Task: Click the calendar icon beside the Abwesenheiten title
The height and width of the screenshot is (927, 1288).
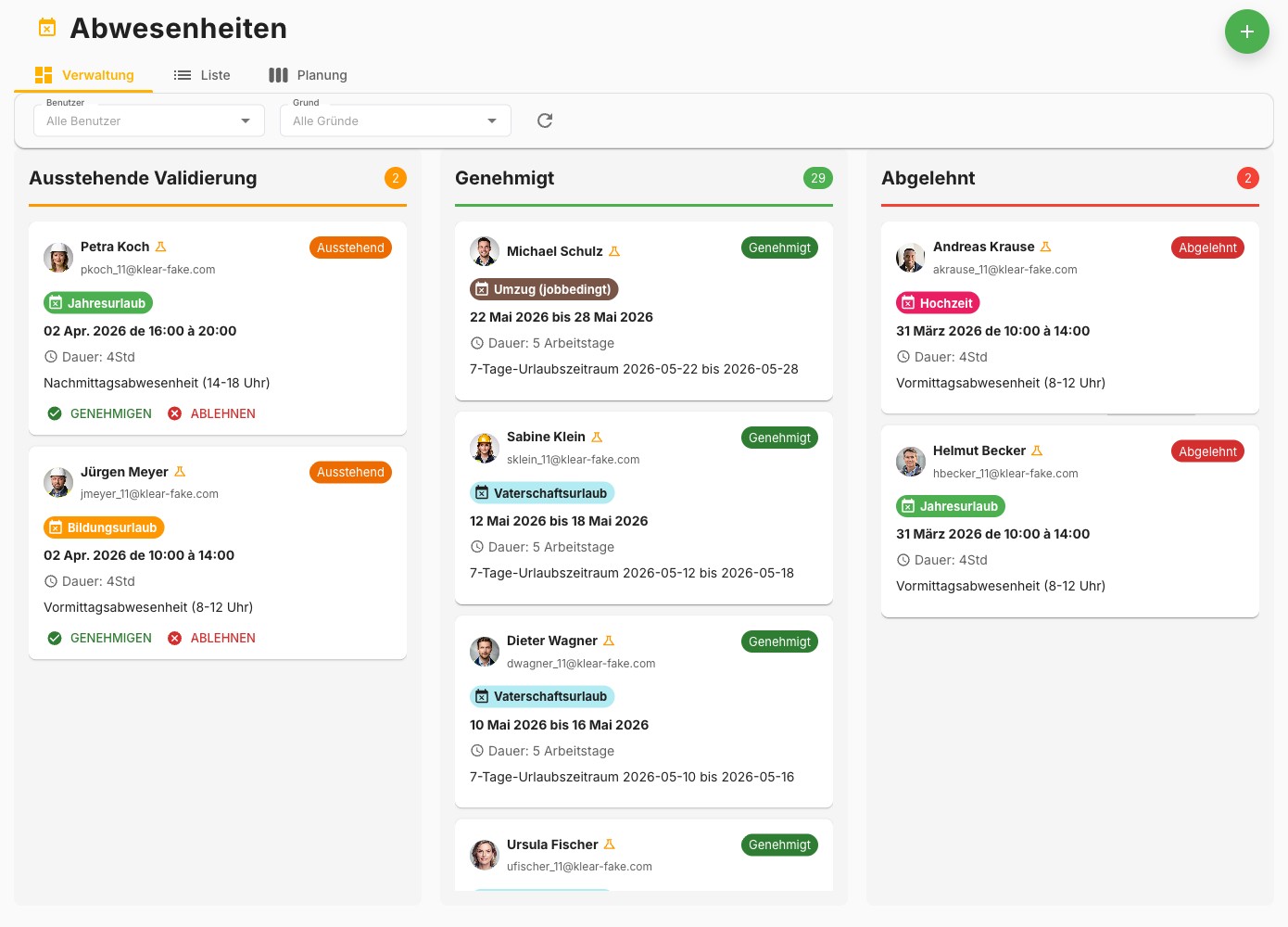Action: coord(46,27)
